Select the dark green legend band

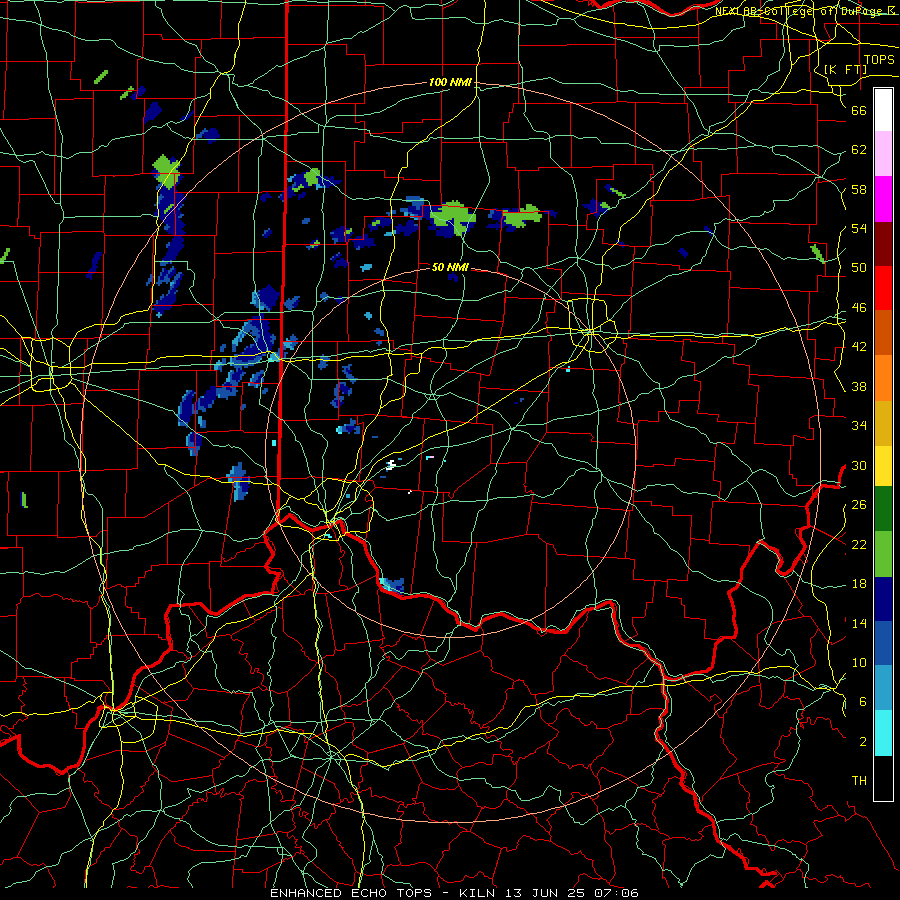pos(883,509)
